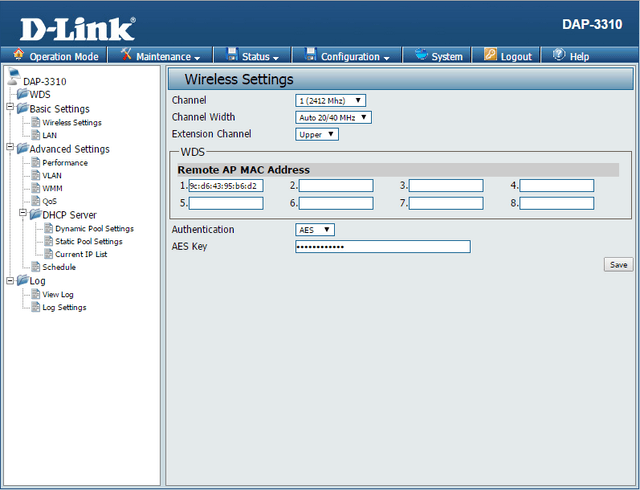
Task: Click the Performance page icon
Action: coord(36,162)
